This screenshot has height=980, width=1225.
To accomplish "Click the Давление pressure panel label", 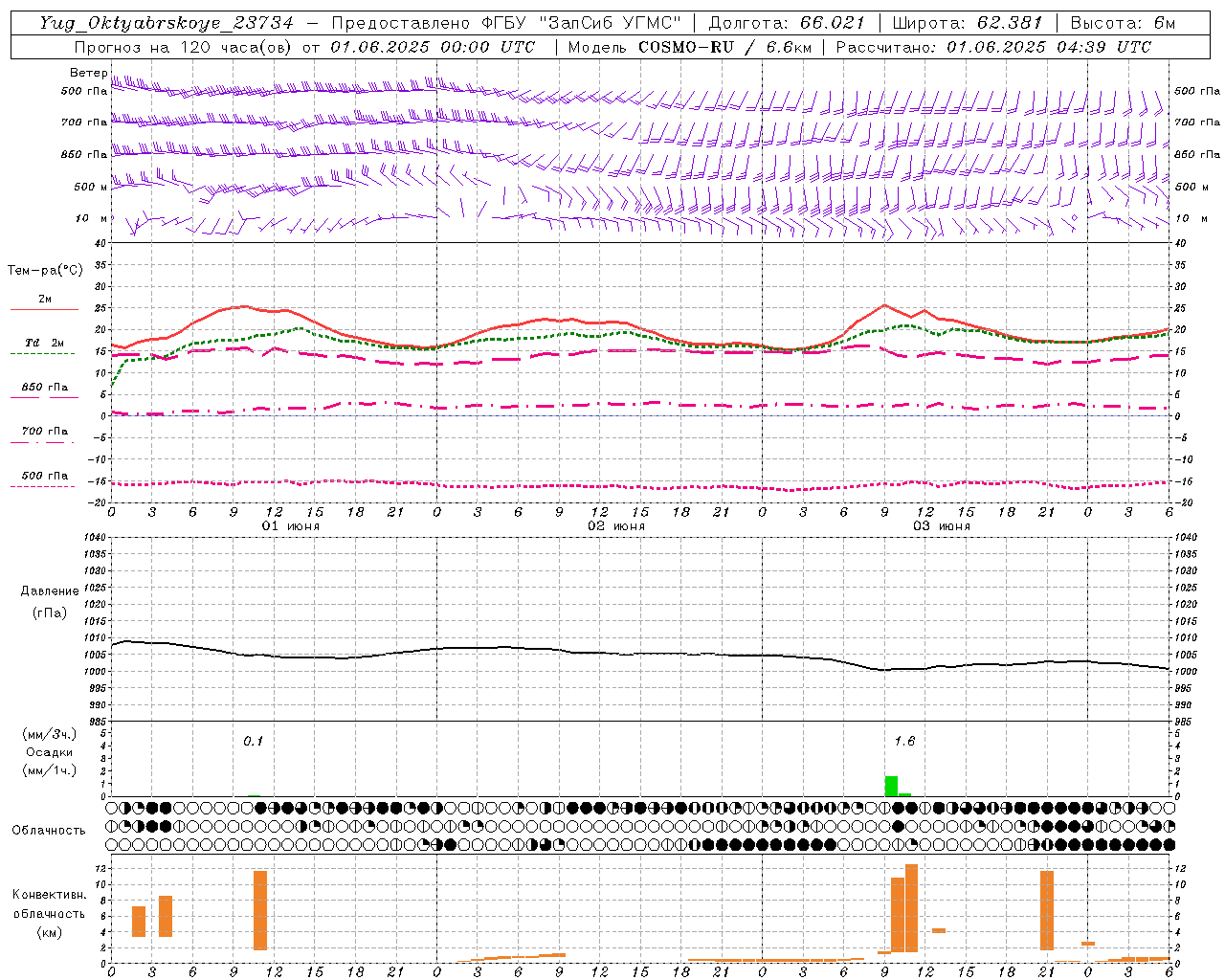I will [50, 591].
